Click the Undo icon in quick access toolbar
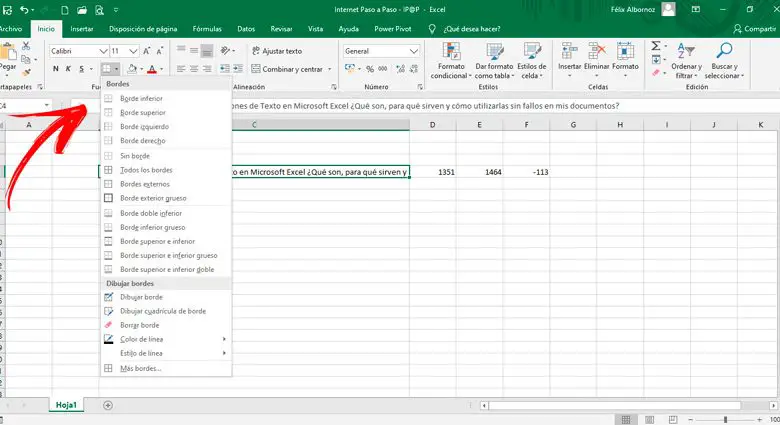 point(23,9)
